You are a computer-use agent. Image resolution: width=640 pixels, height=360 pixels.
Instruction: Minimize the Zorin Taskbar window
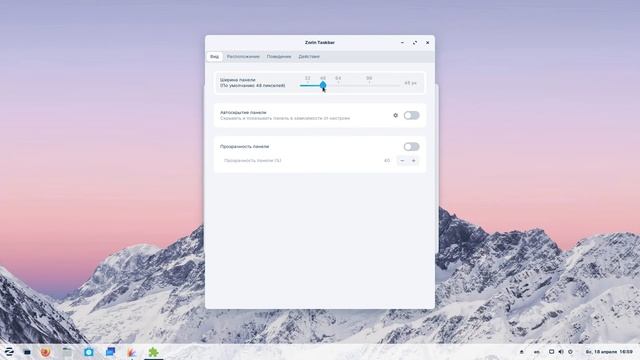[x=402, y=43]
